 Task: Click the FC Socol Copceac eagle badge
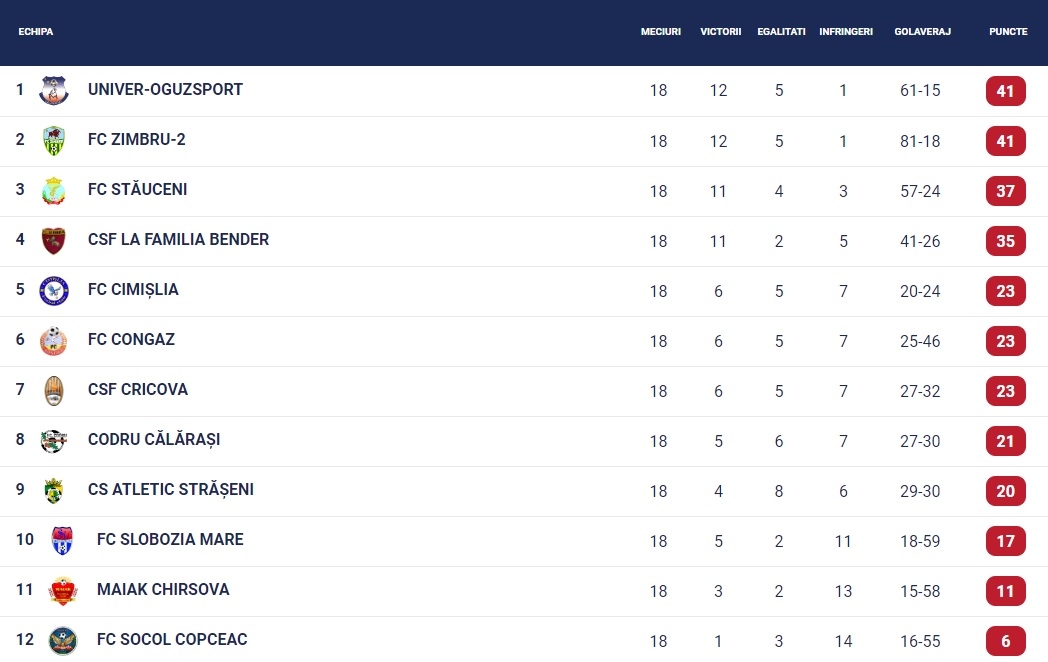coord(63,641)
